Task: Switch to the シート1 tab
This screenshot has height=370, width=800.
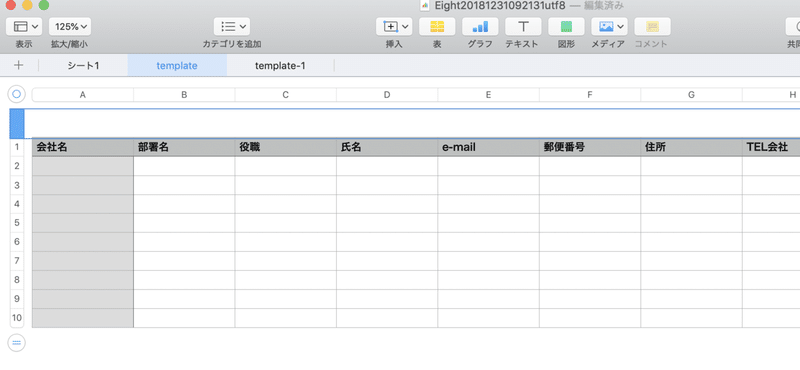Action: tap(83, 65)
